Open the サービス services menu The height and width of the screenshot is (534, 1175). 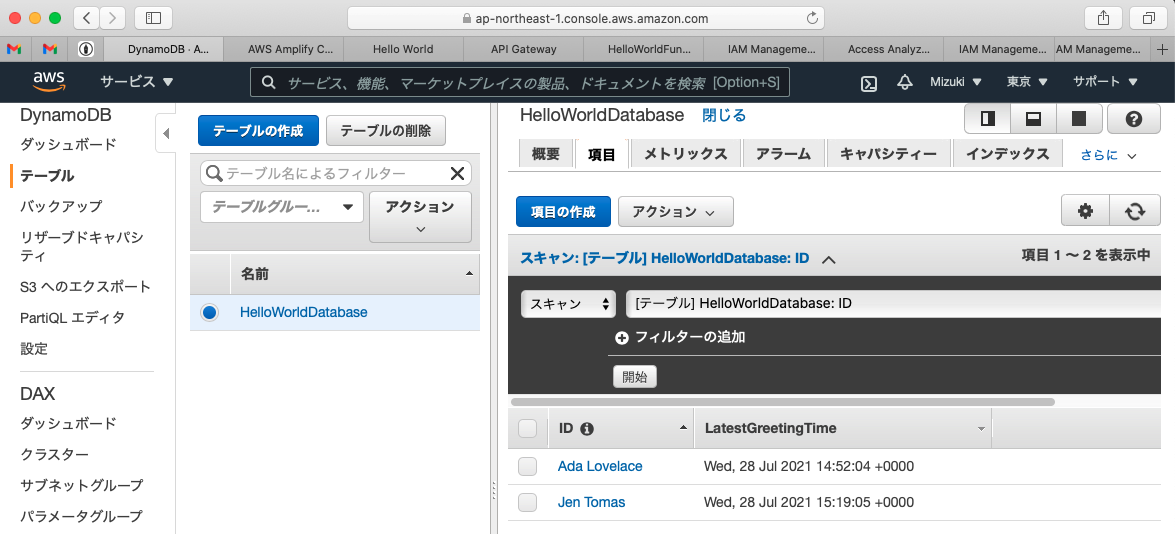point(137,82)
